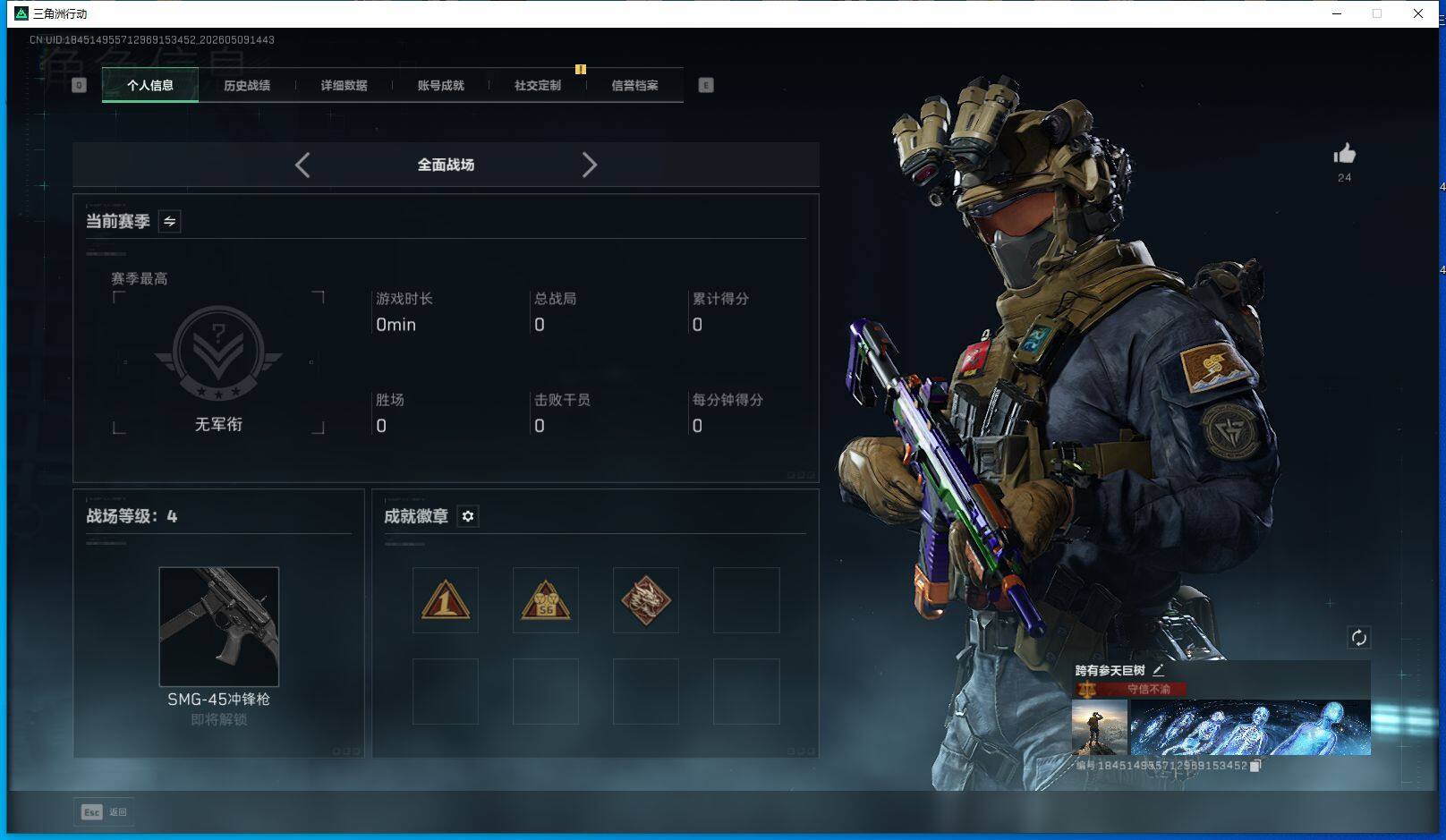The width and height of the screenshot is (1446, 840).
Task: Select the red dragon diamond badge
Action: pos(646,600)
